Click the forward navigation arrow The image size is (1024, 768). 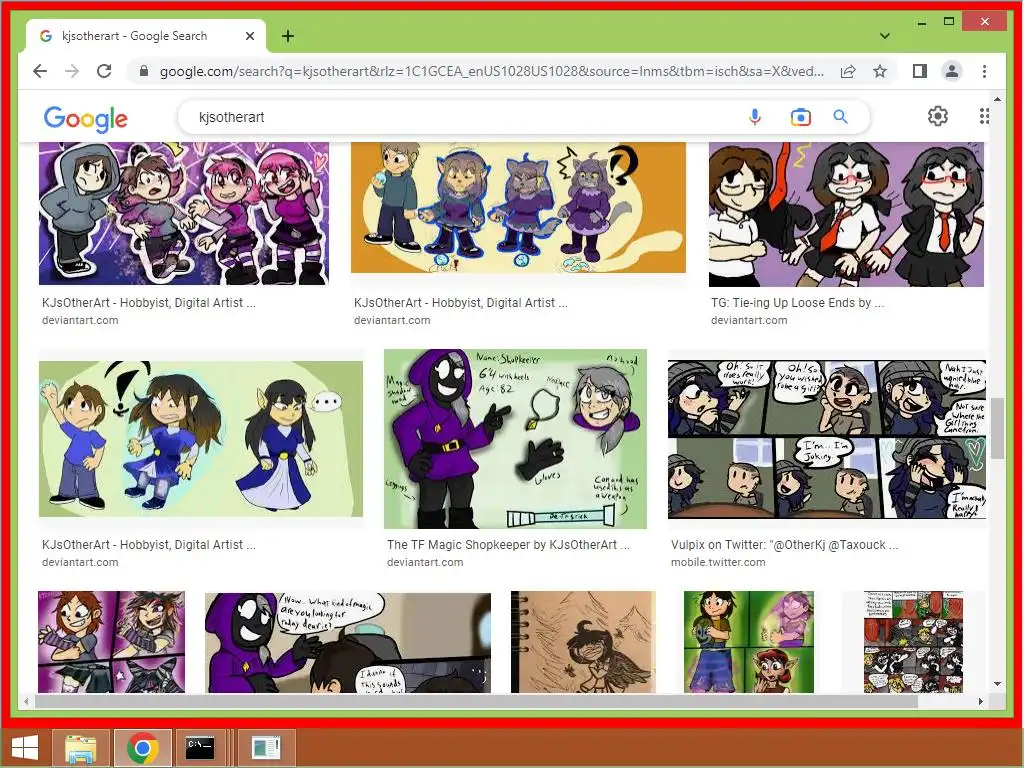(72, 71)
